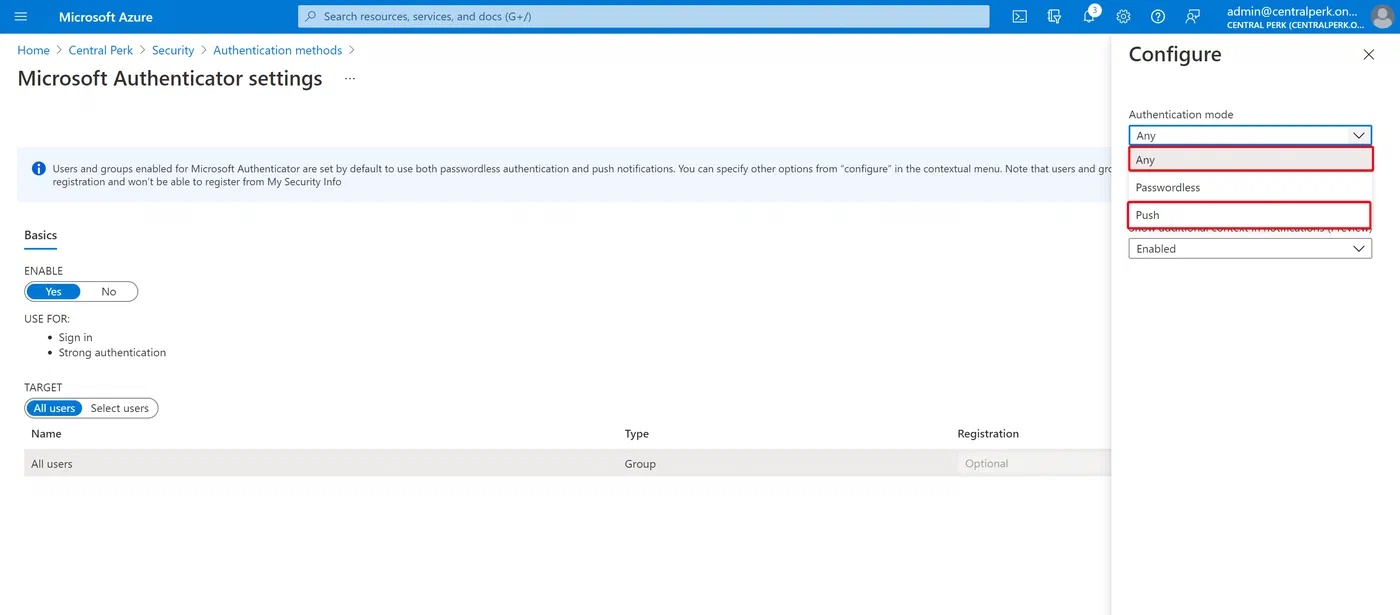Choose Any in the authentication mode list
The image size is (1400, 615).
1250,160
